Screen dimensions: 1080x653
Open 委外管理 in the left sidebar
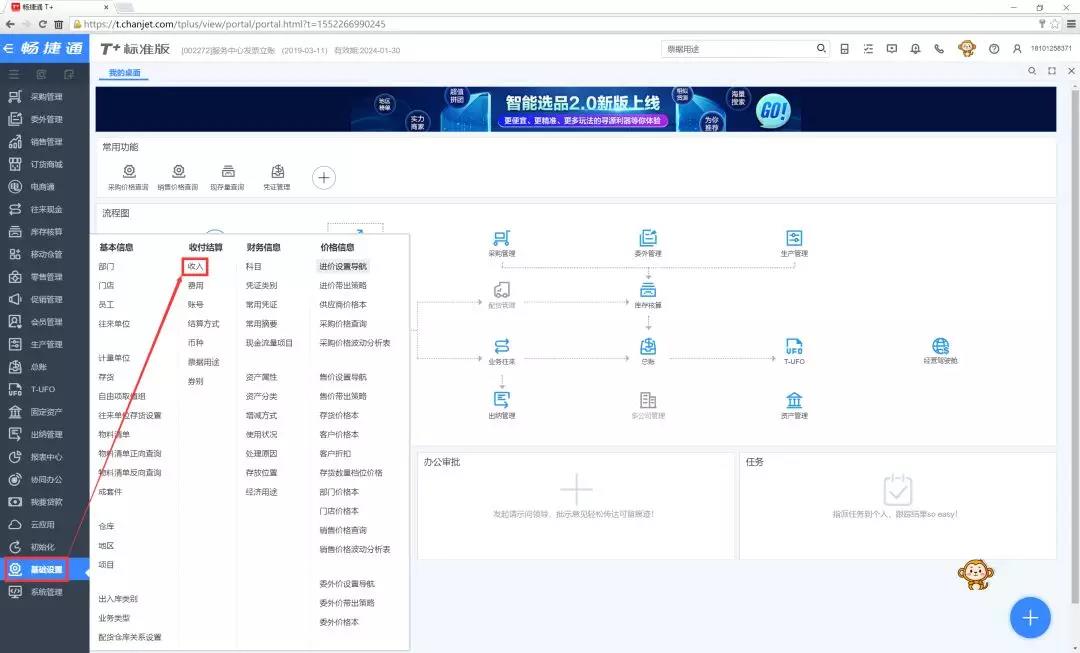tap(45, 120)
